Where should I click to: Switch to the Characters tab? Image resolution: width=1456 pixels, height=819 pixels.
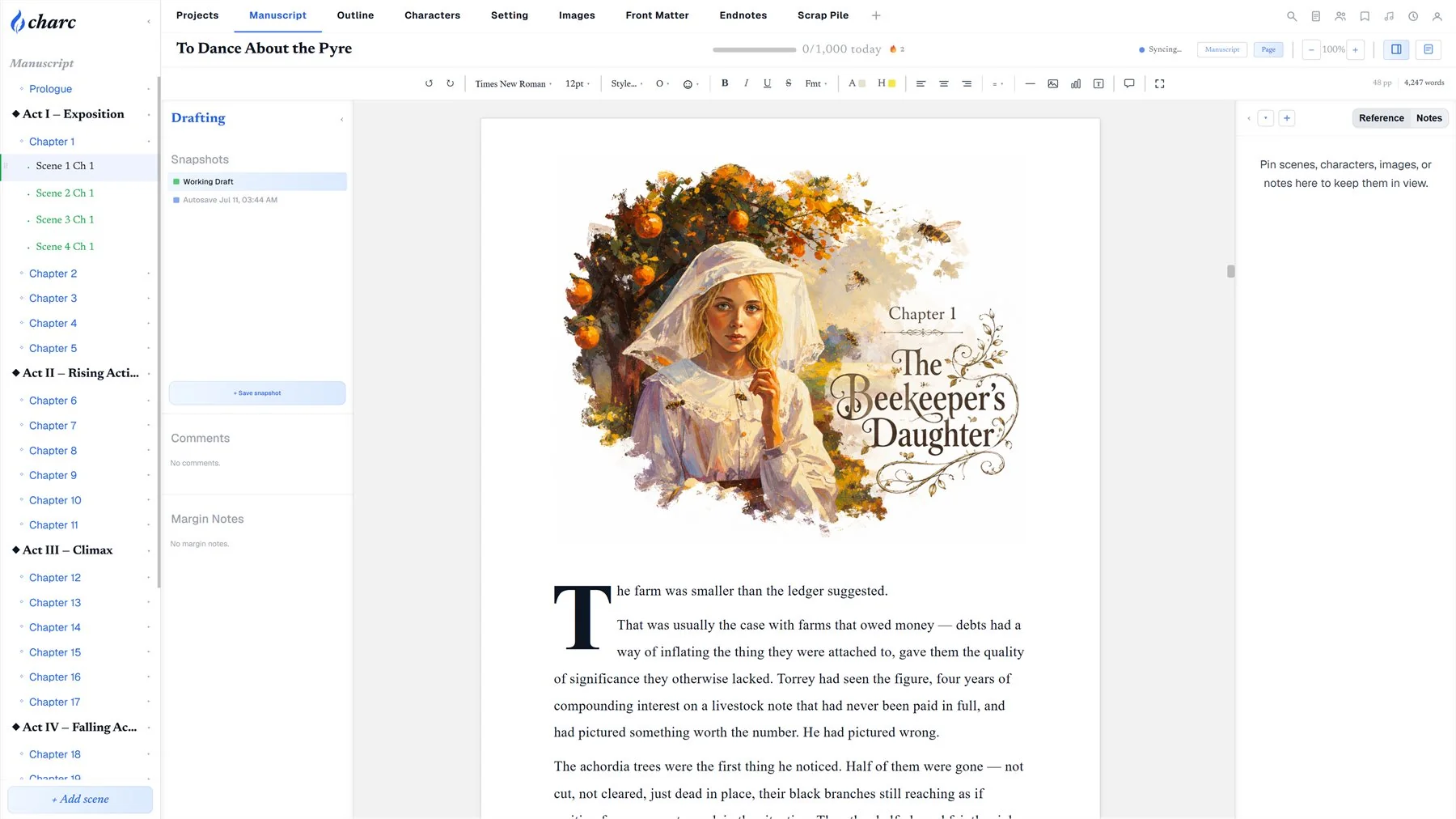tap(432, 15)
